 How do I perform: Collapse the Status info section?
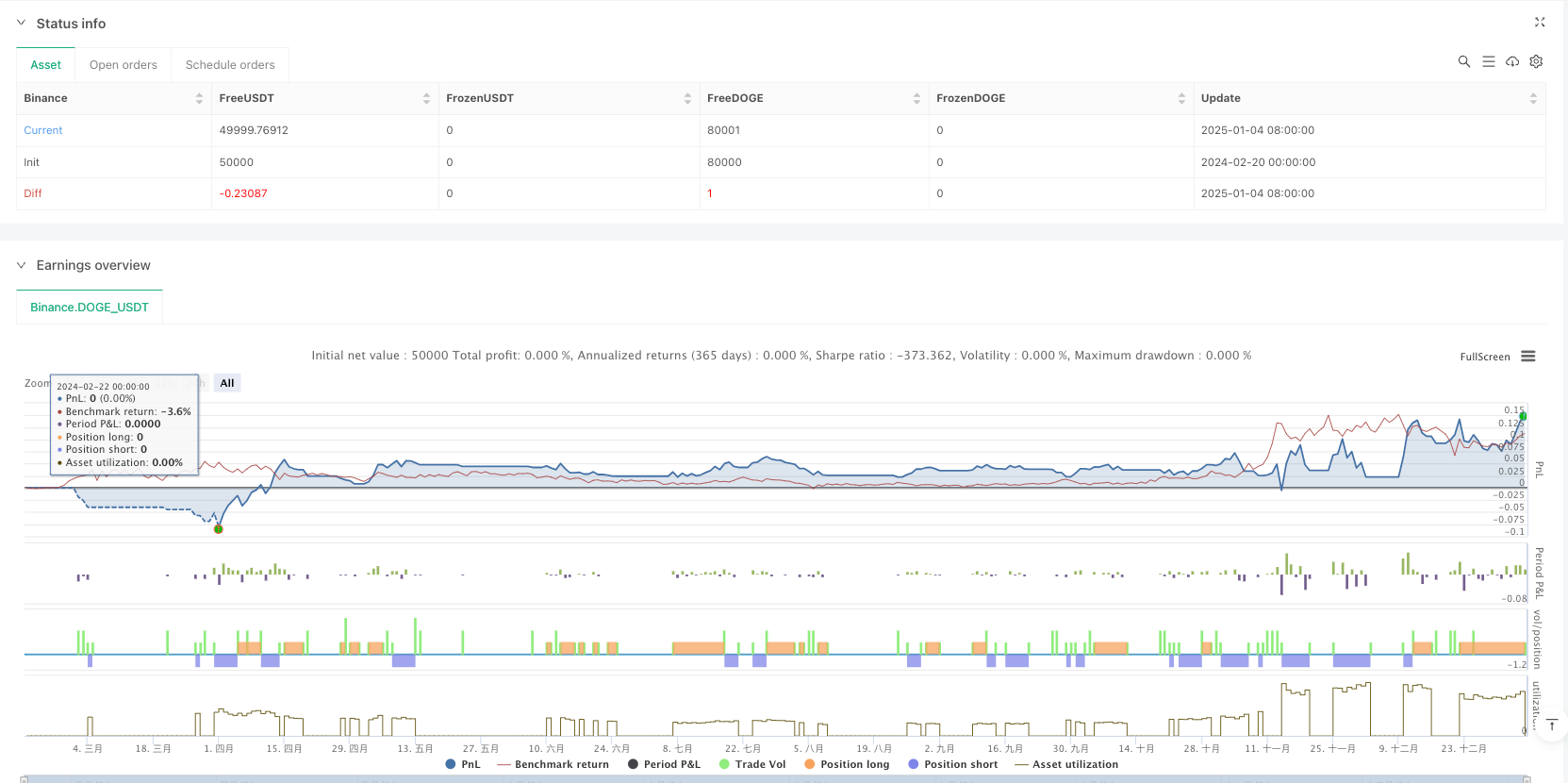(x=21, y=23)
